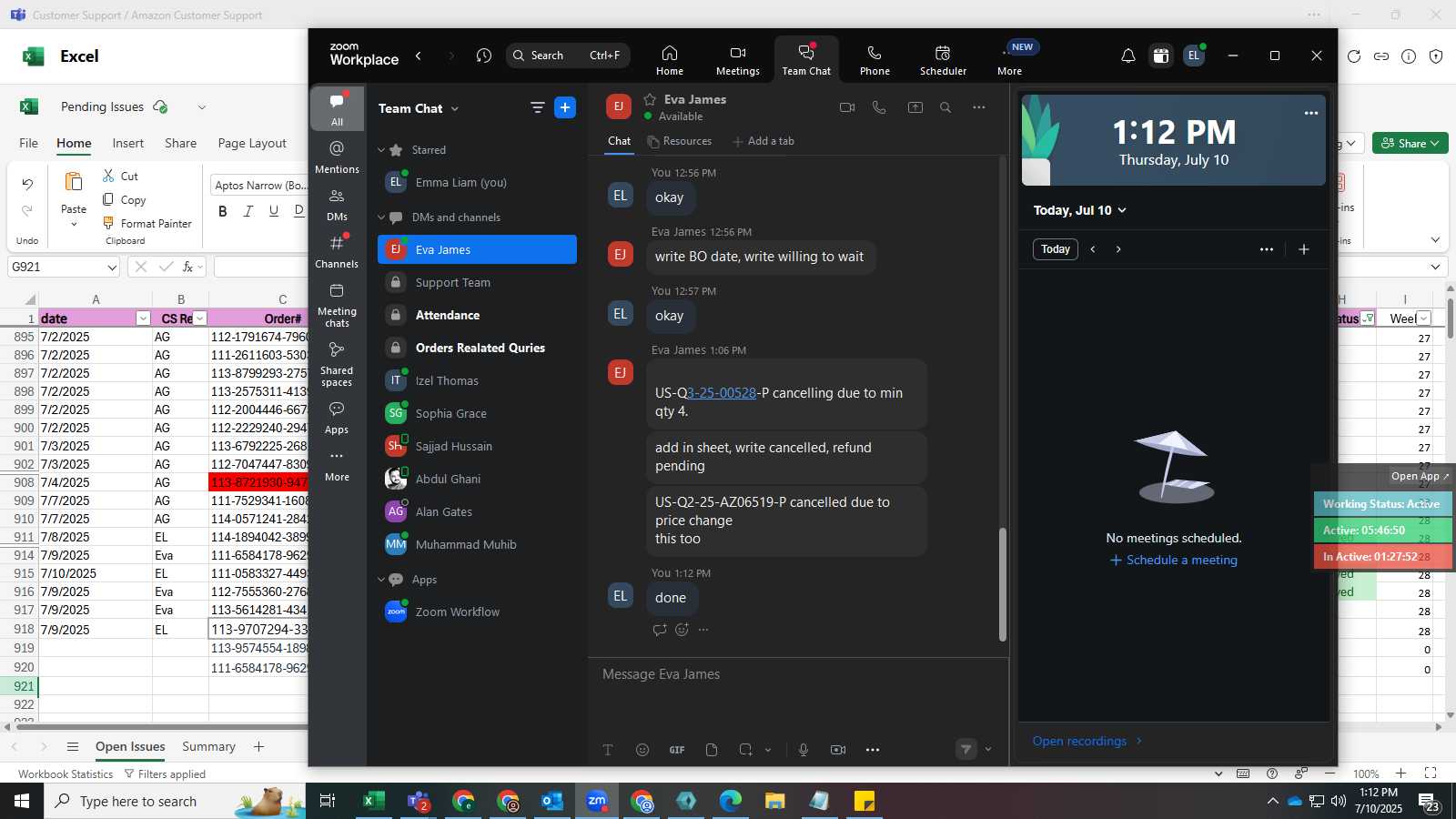Collapse Starred section
Screen dimensions: 1456x819
point(381,150)
